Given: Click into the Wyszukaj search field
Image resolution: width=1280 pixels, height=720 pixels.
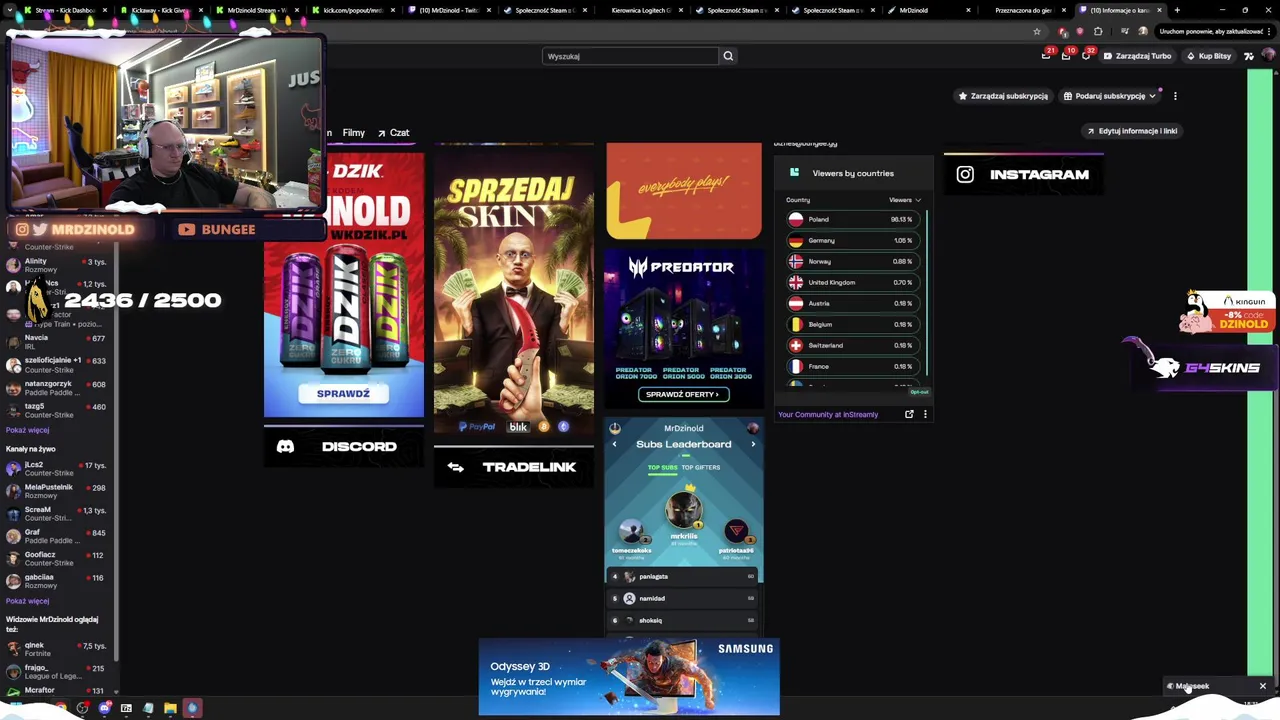Looking at the screenshot, I should tap(630, 56).
